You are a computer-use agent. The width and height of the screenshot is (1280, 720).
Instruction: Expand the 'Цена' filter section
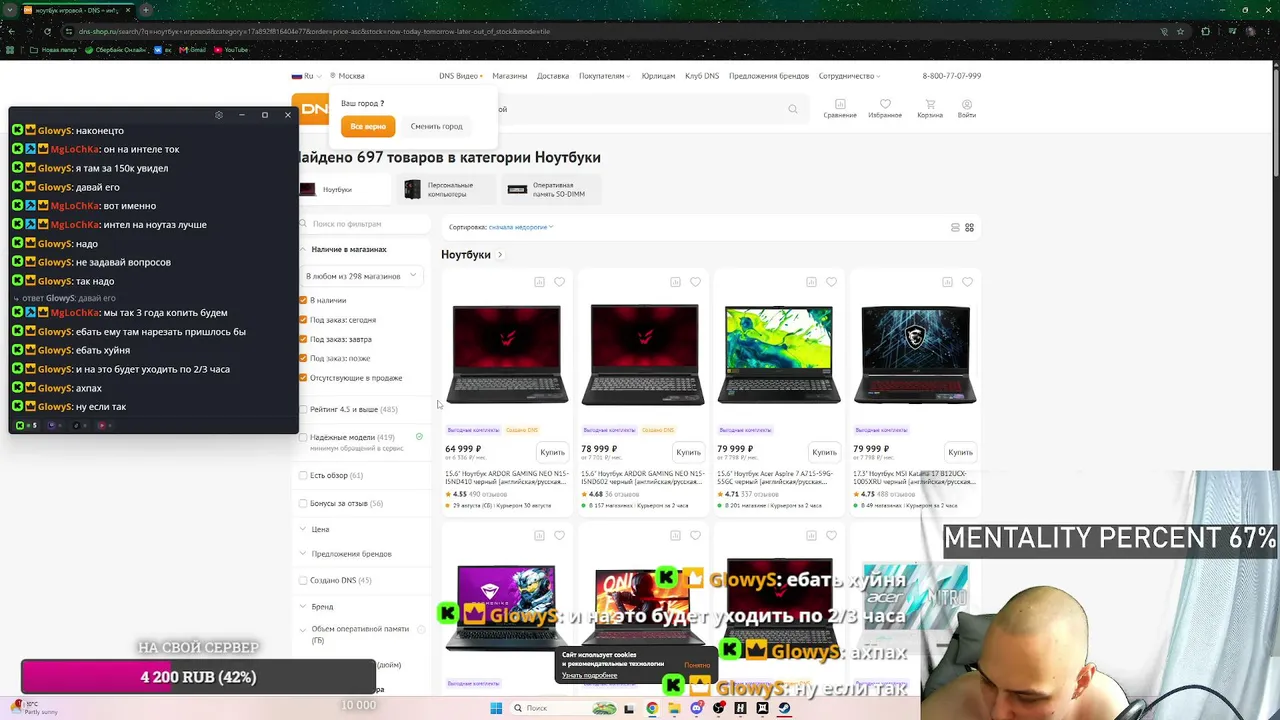tap(315, 529)
